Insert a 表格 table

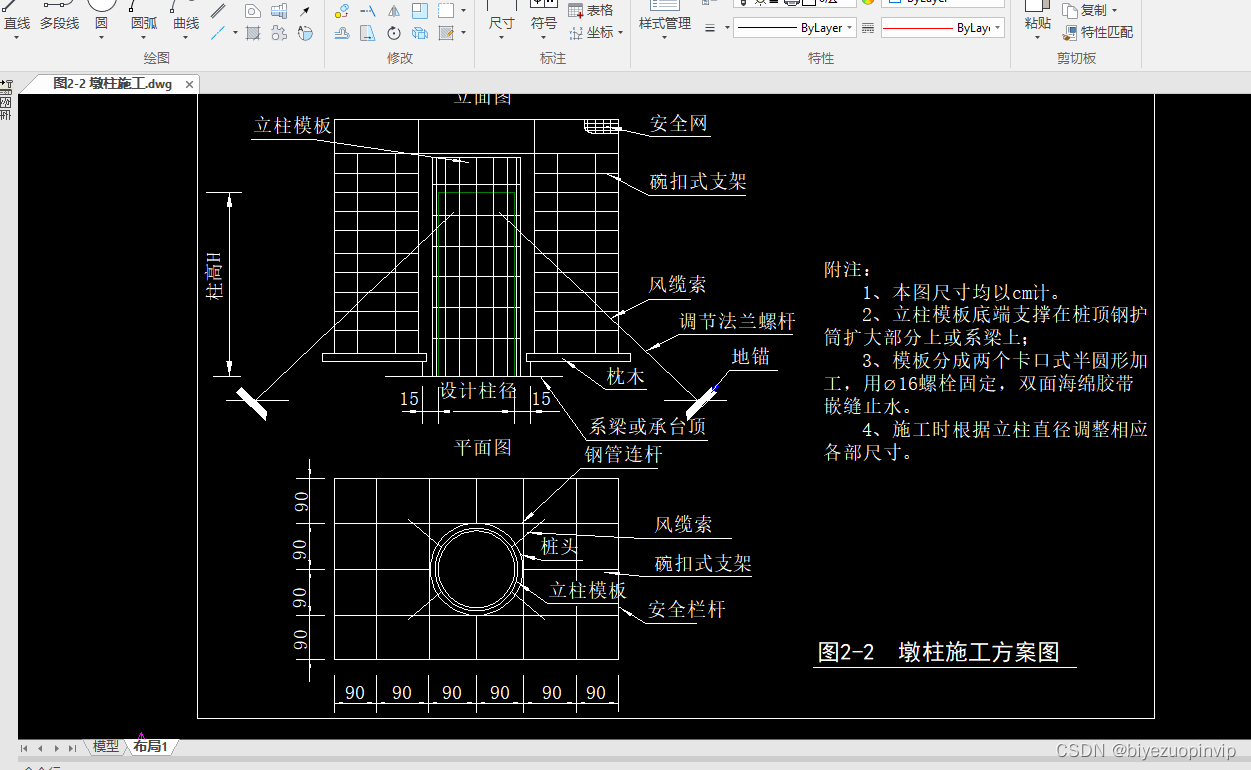click(591, 10)
